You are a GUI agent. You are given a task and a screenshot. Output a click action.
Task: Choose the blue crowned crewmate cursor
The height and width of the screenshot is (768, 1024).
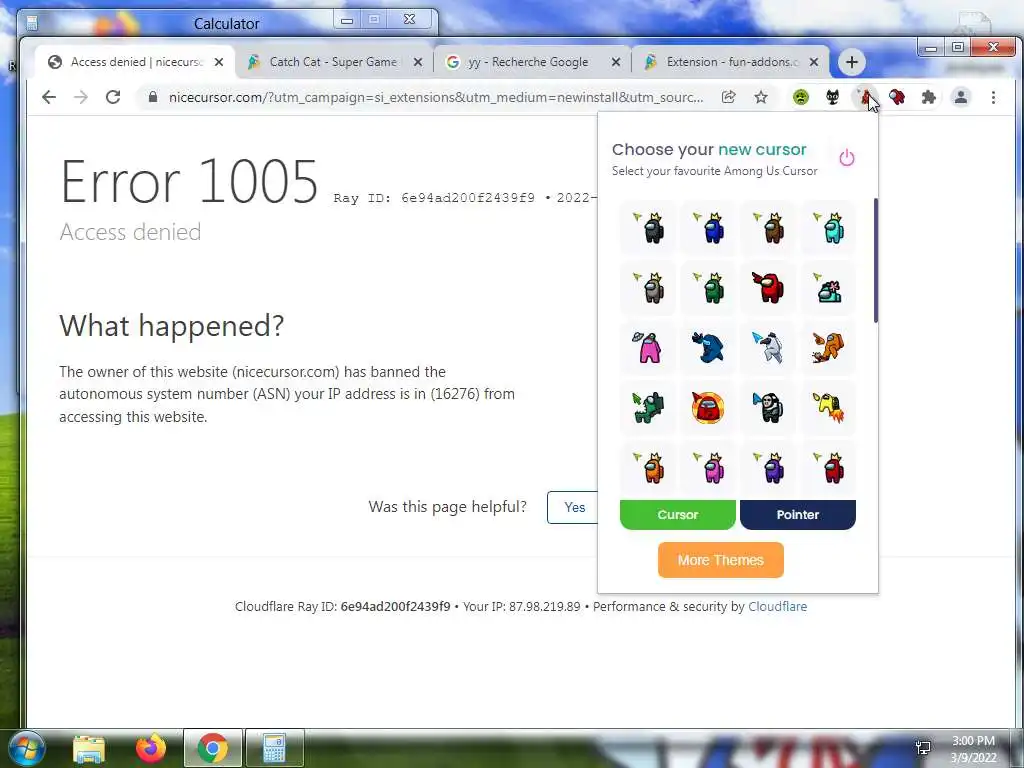709,229
